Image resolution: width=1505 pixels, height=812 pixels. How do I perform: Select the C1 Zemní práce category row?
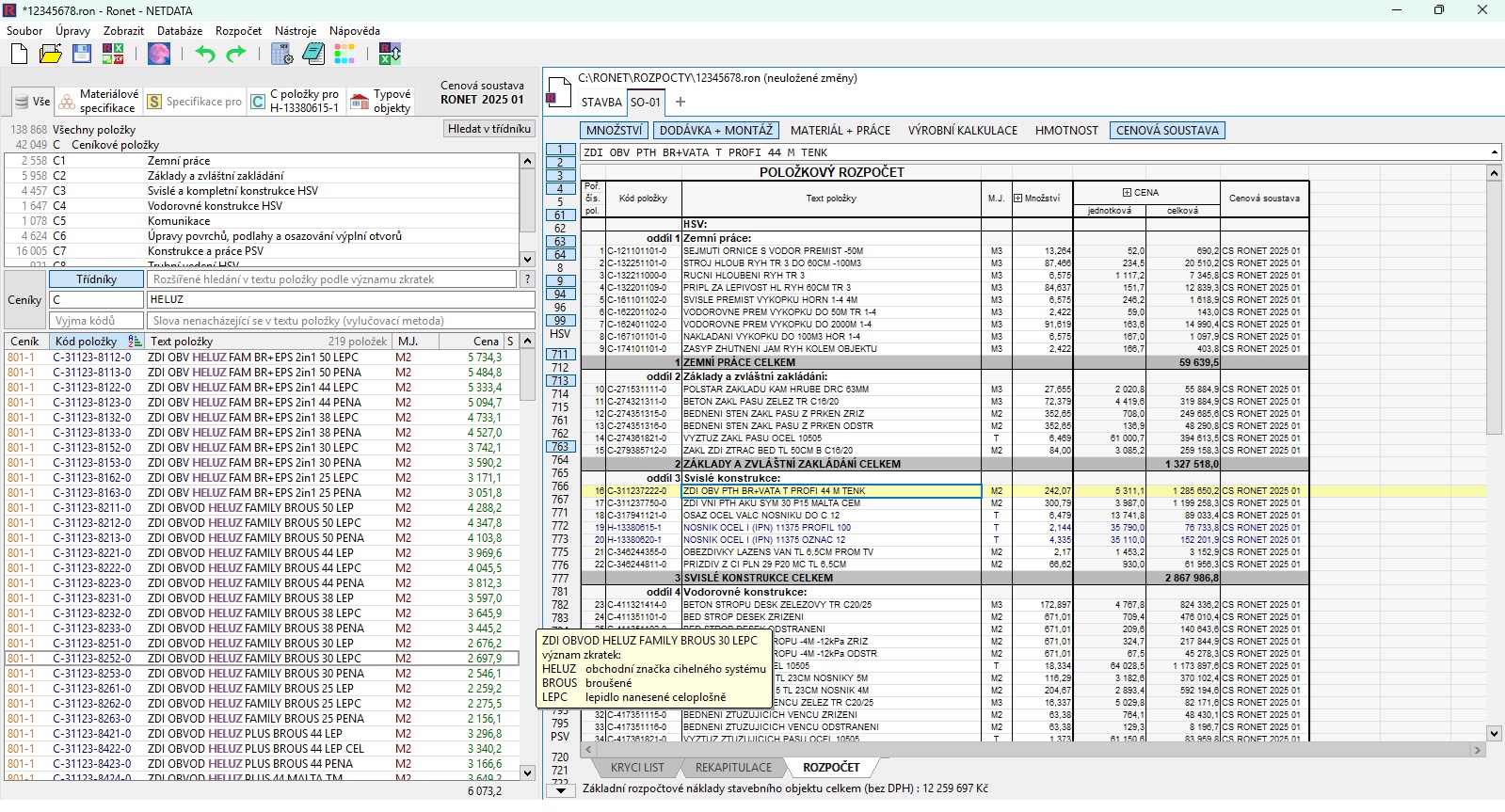262,161
